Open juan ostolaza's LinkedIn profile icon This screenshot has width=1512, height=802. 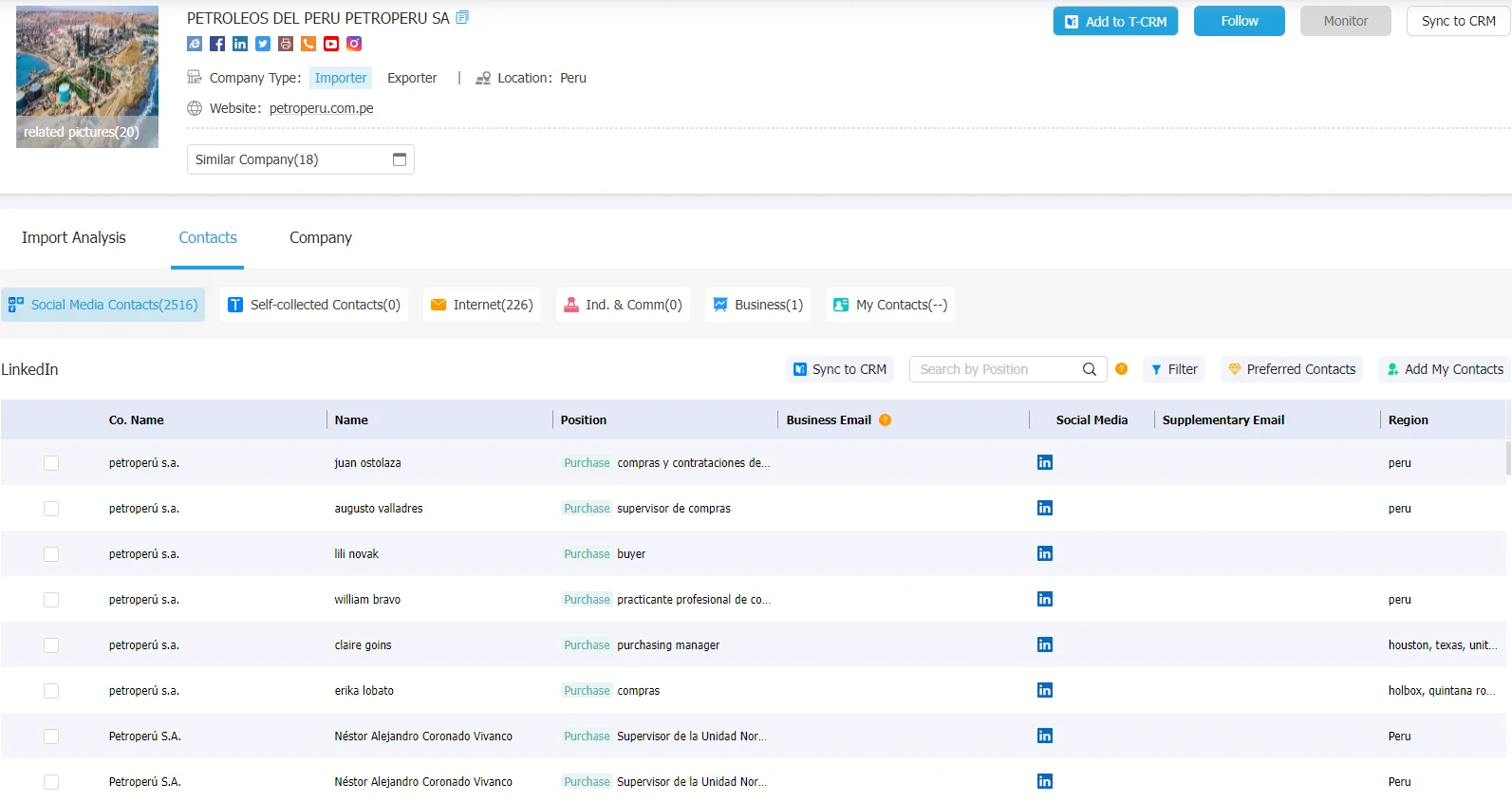click(x=1045, y=462)
